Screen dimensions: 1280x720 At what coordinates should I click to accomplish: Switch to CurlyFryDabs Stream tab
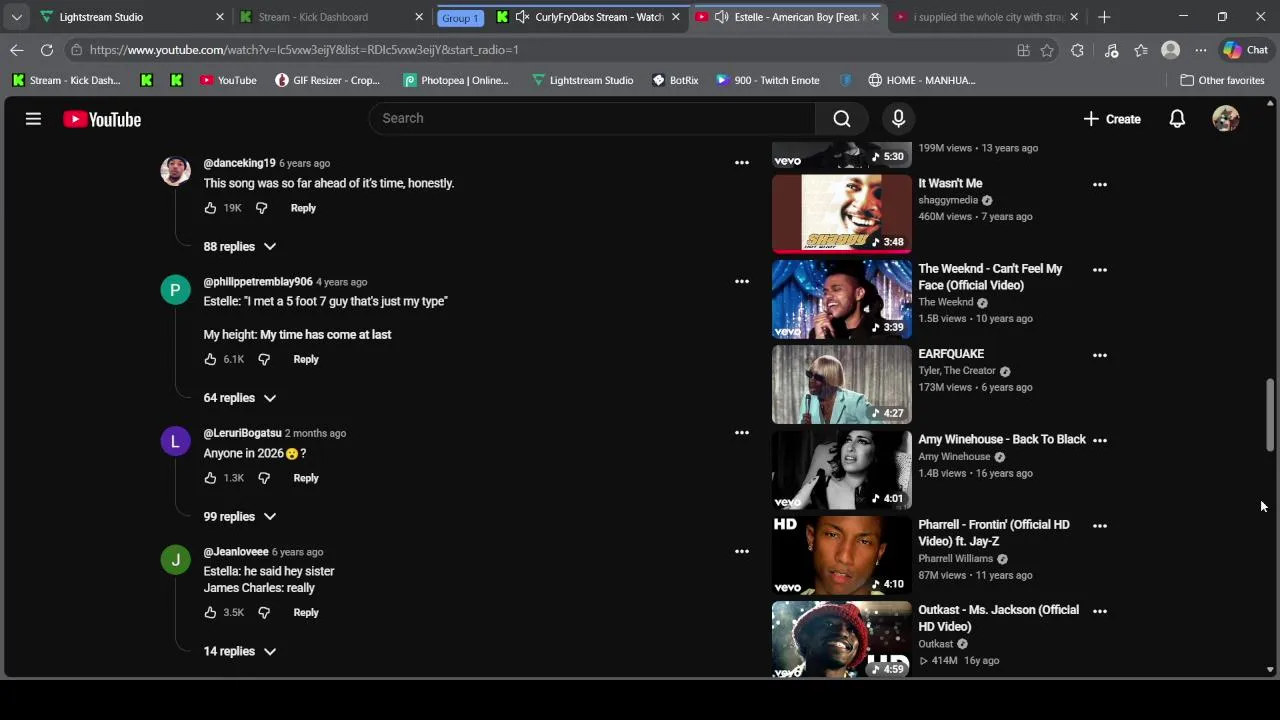(x=588, y=17)
